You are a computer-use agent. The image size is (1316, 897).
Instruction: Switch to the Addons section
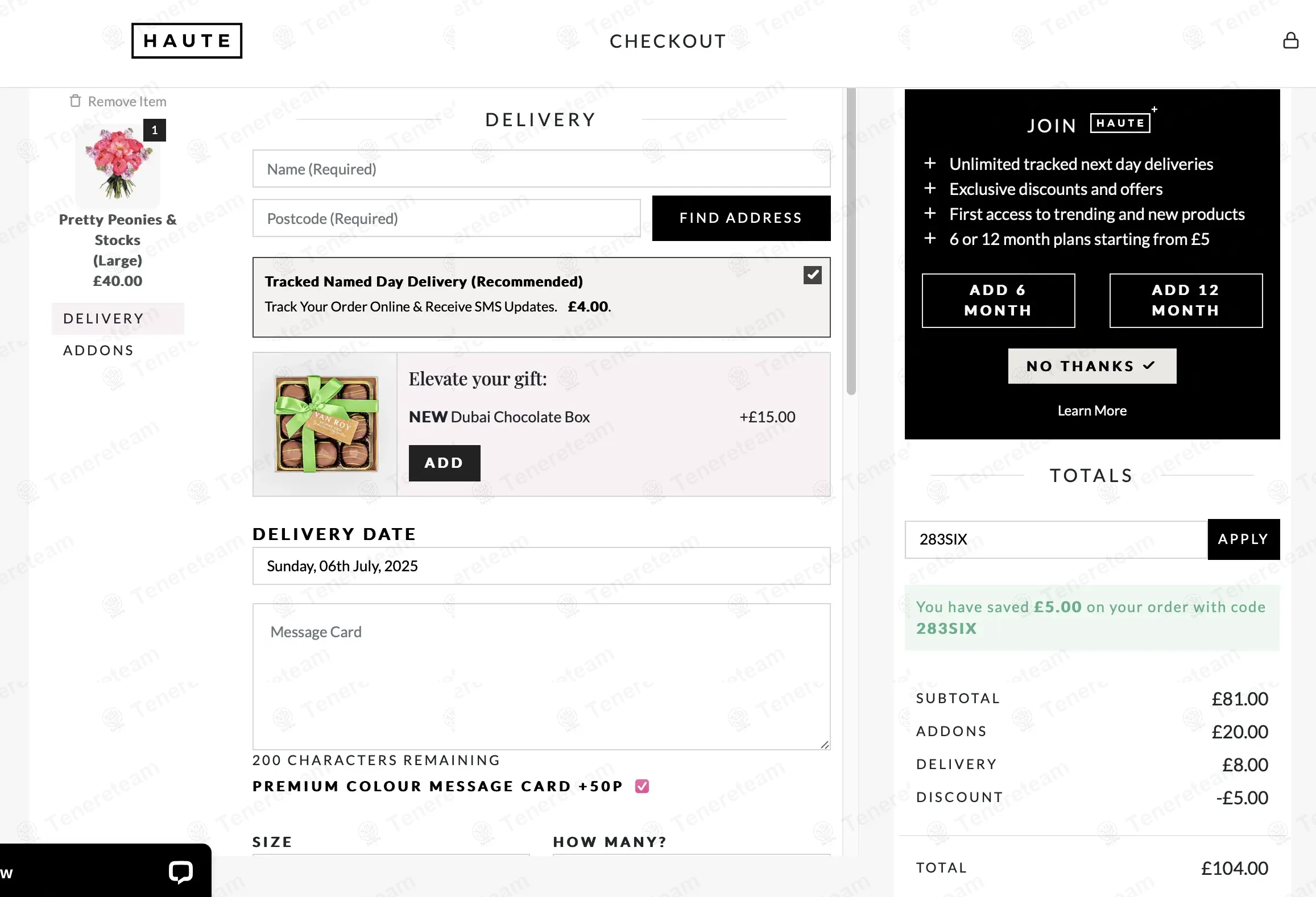pos(98,351)
